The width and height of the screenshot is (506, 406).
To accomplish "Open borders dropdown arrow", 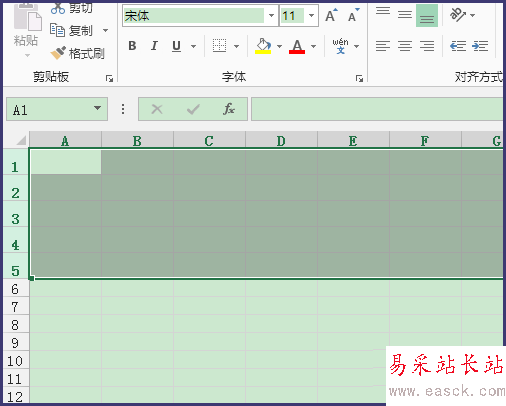I will [236, 46].
